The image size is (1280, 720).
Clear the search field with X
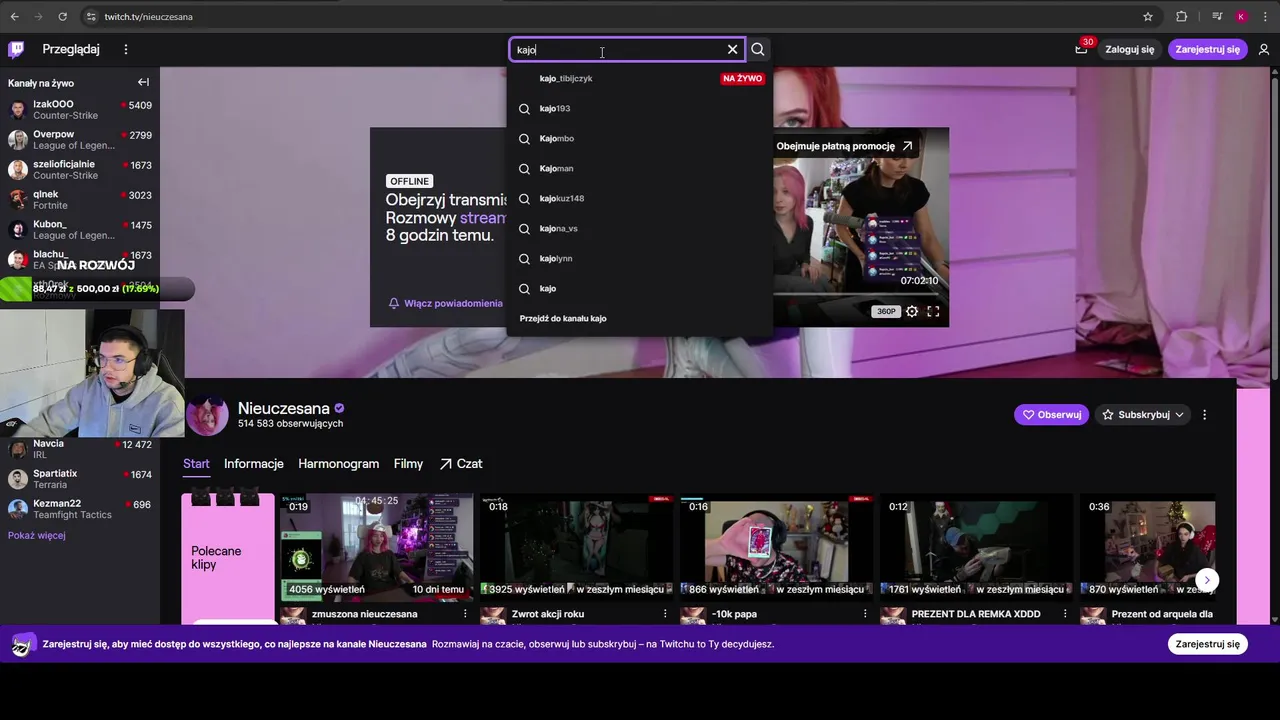[x=732, y=49]
